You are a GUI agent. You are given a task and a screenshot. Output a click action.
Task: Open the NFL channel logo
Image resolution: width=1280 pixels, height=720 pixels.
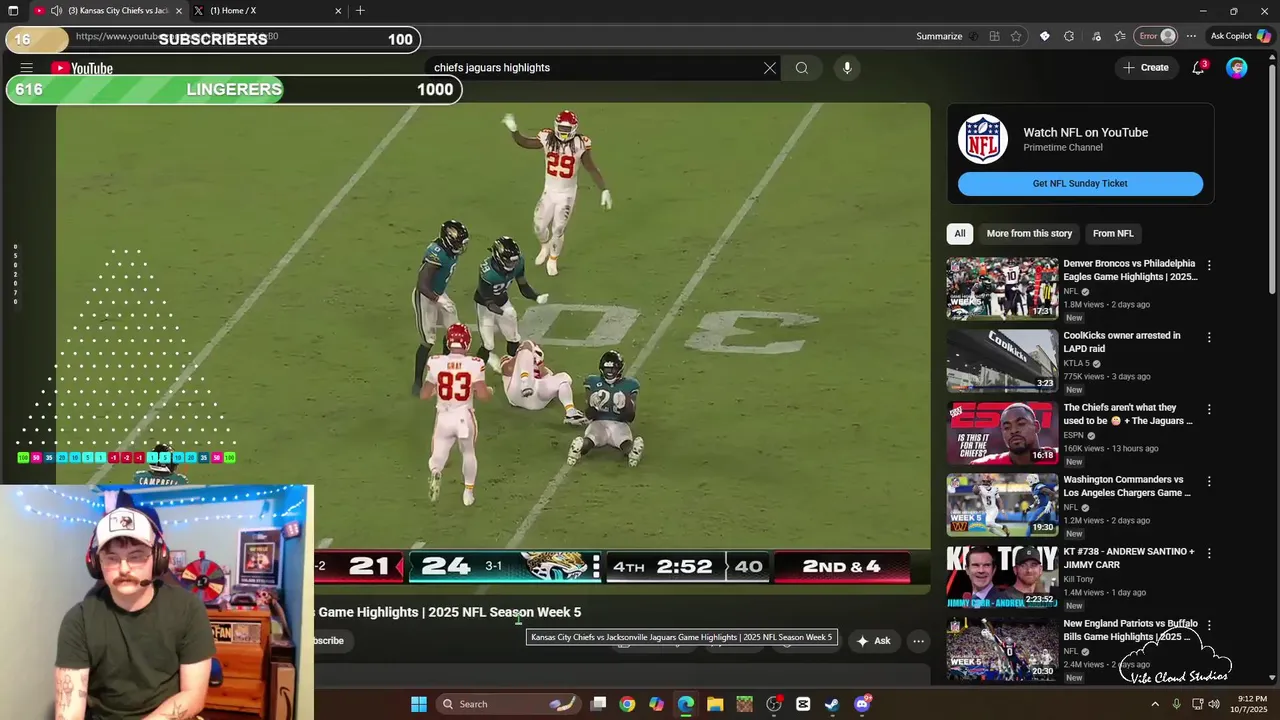point(983,139)
